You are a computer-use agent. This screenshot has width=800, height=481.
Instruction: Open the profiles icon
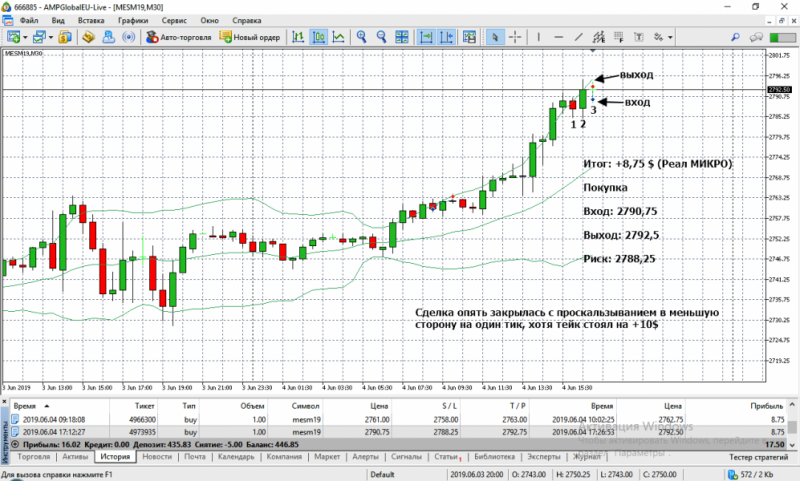point(39,37)
